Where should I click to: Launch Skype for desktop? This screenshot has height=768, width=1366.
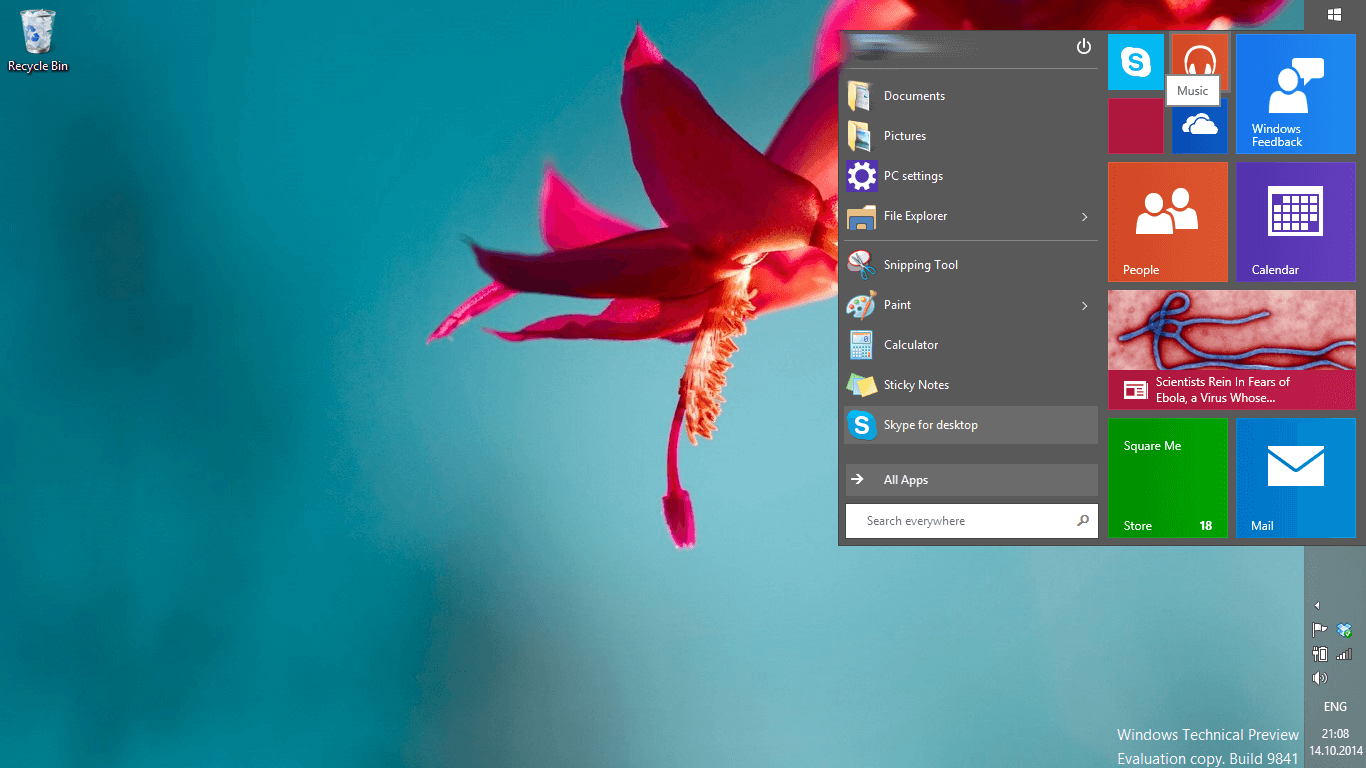click(x=934, y=424)
